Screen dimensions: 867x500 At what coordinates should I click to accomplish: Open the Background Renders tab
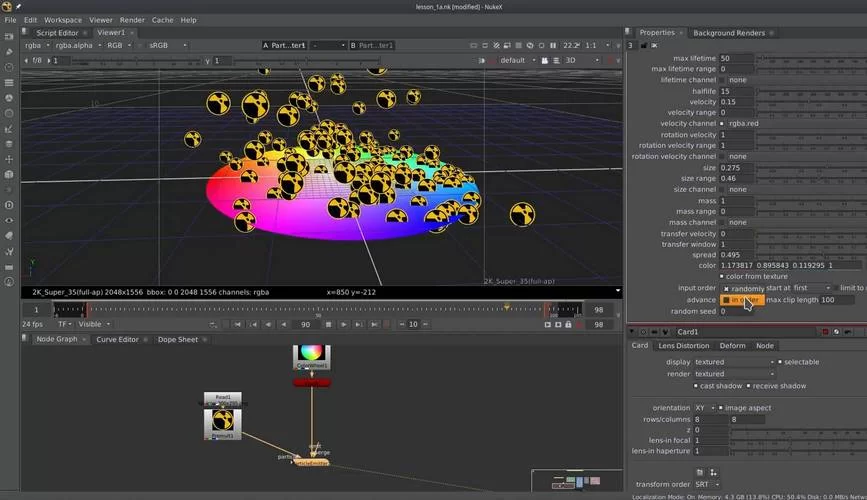point(729,33)
